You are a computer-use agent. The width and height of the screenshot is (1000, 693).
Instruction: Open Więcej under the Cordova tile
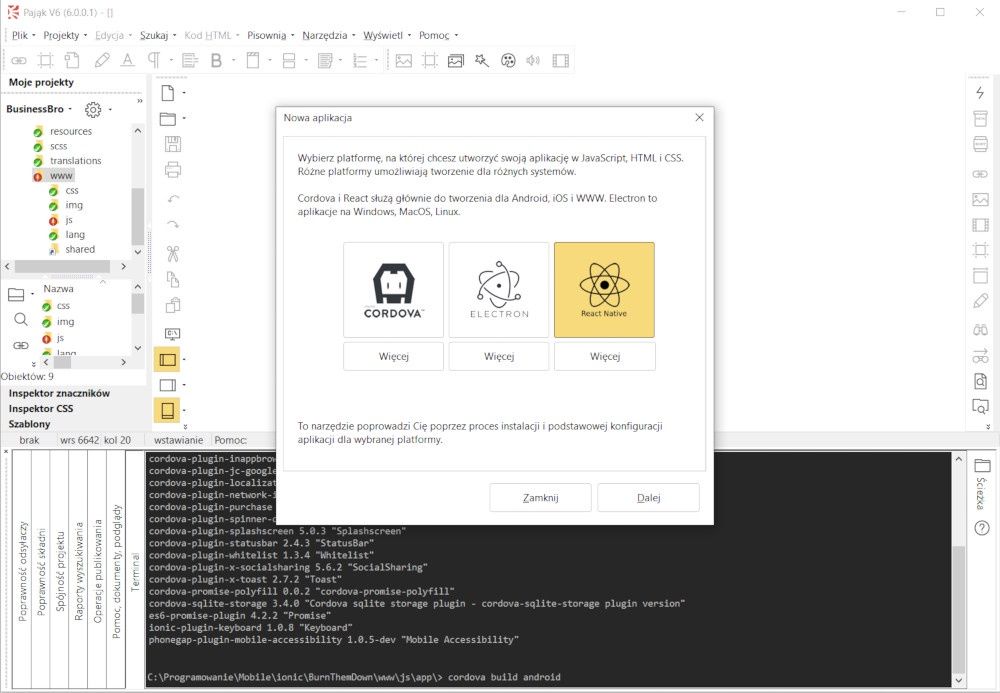[393, 356]
